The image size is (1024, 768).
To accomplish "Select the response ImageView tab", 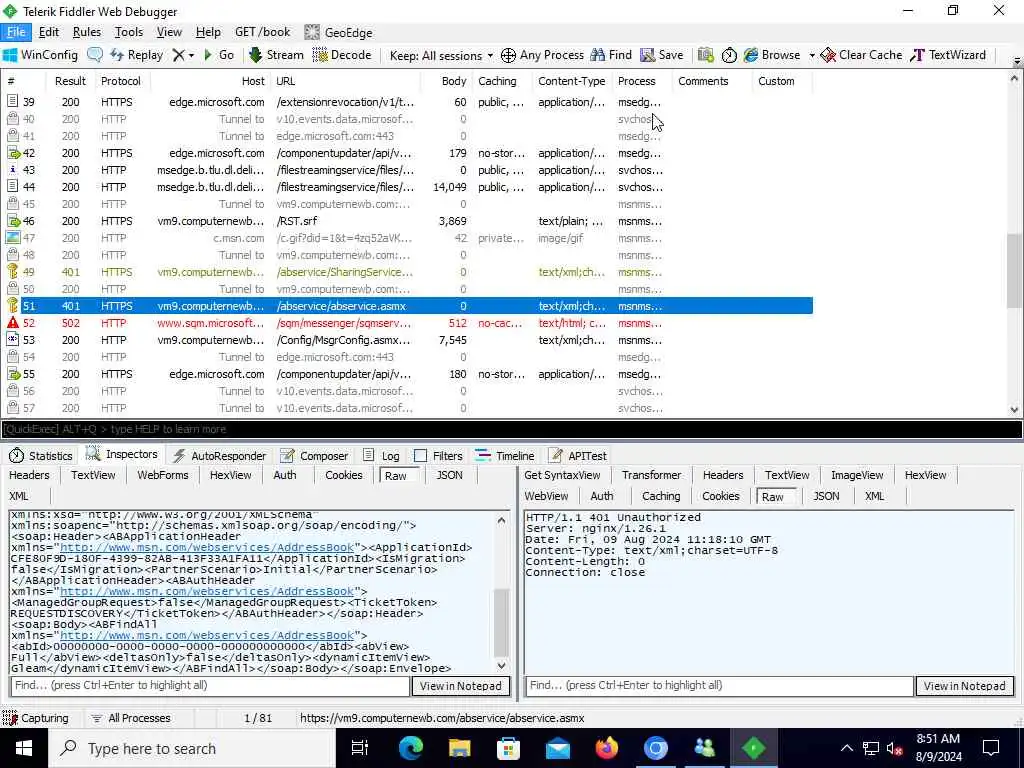I will click(857, 475).
